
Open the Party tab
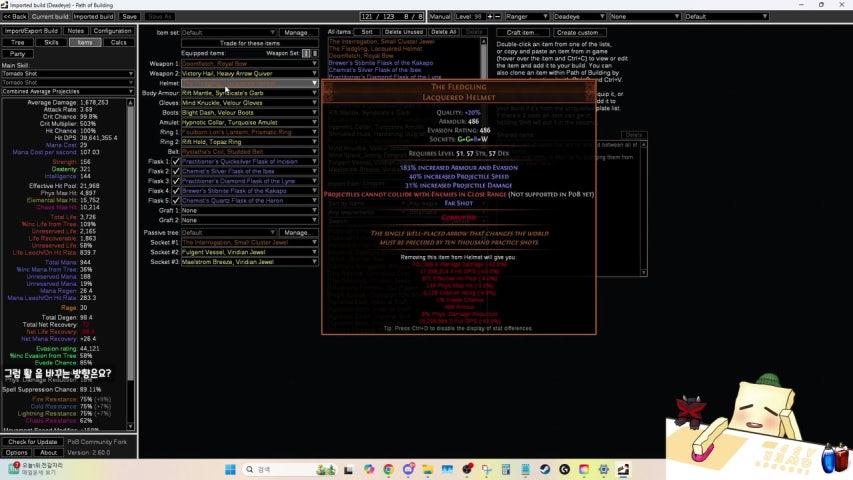17,54
